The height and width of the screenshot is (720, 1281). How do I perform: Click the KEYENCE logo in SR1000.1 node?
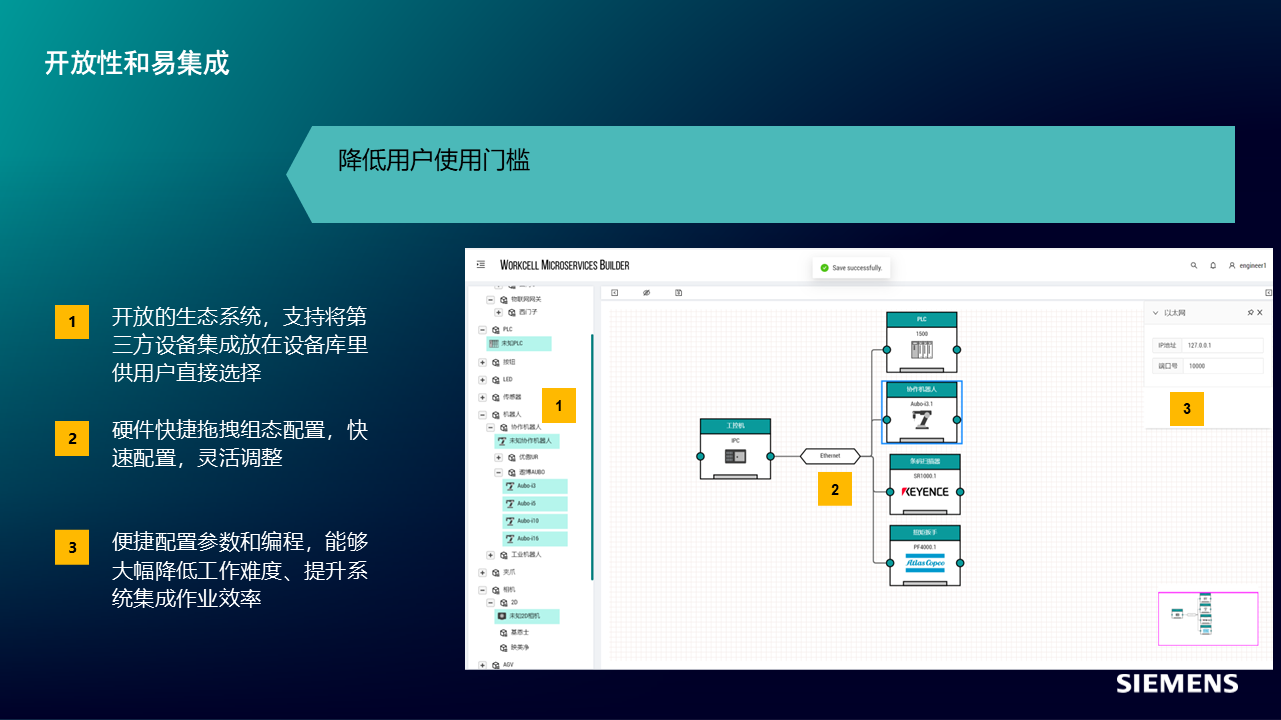925,492
